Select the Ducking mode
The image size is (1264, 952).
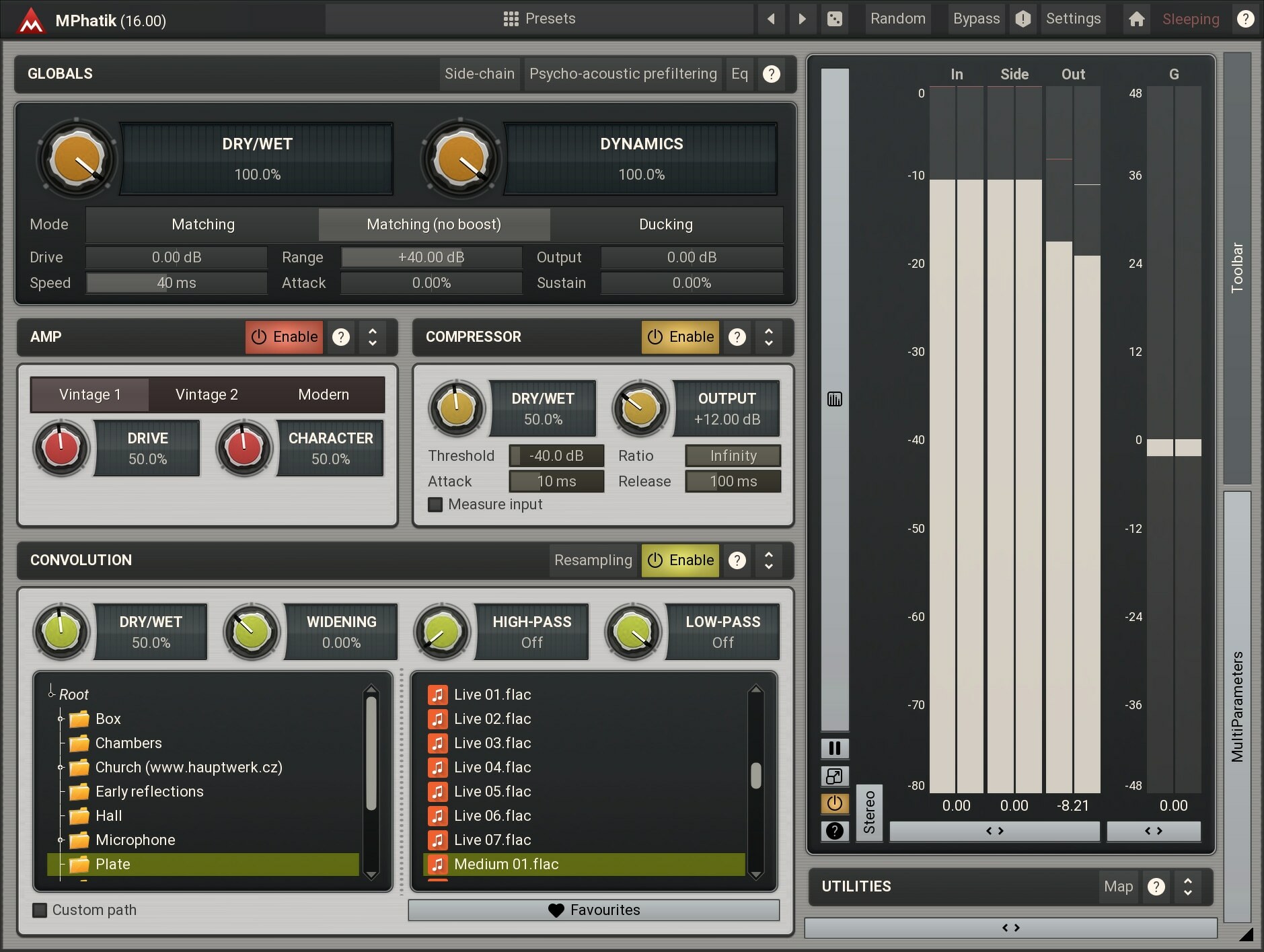pos(667,224)
